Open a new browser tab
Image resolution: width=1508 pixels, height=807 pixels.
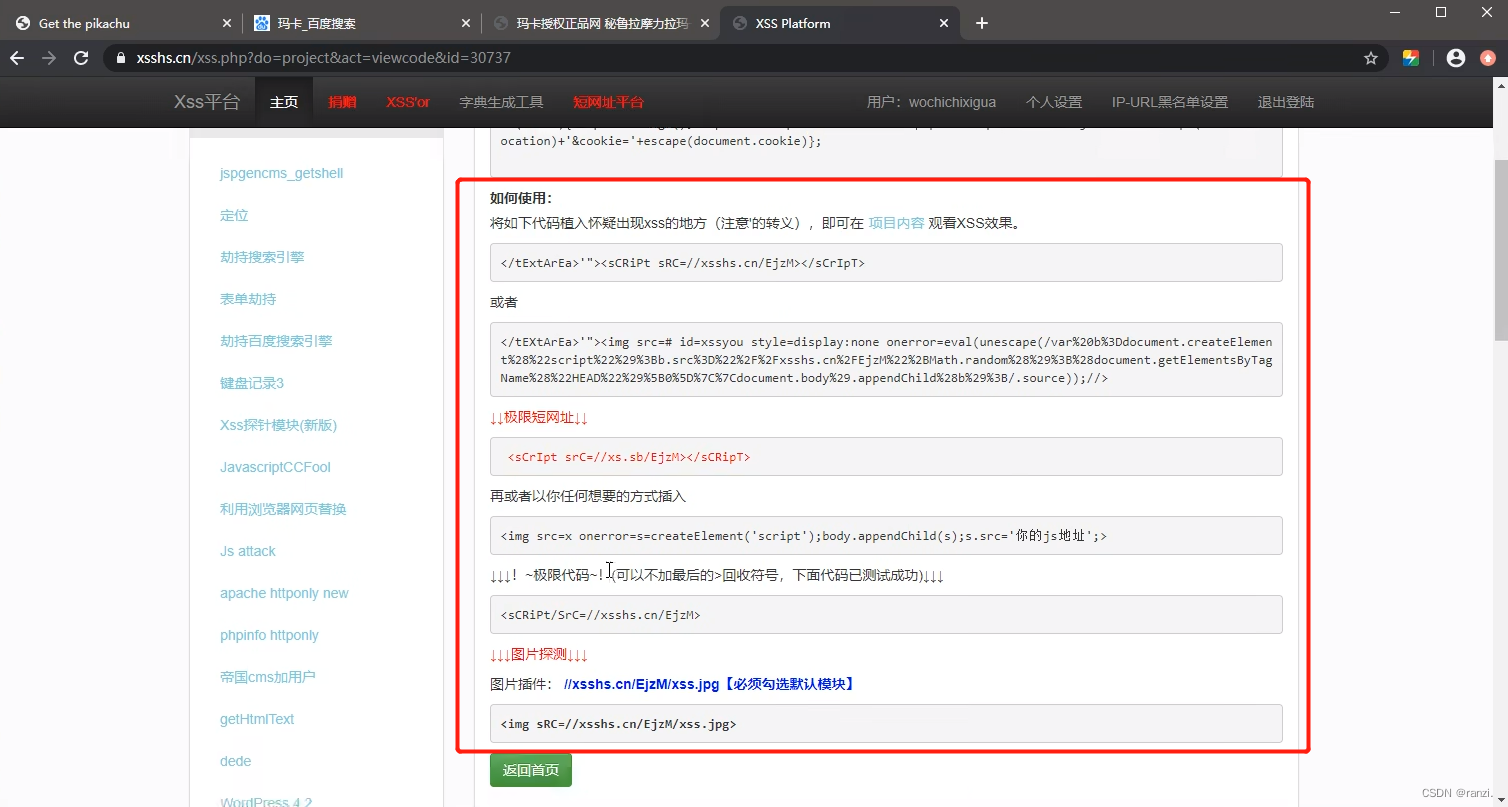click(x=982, y=23)
